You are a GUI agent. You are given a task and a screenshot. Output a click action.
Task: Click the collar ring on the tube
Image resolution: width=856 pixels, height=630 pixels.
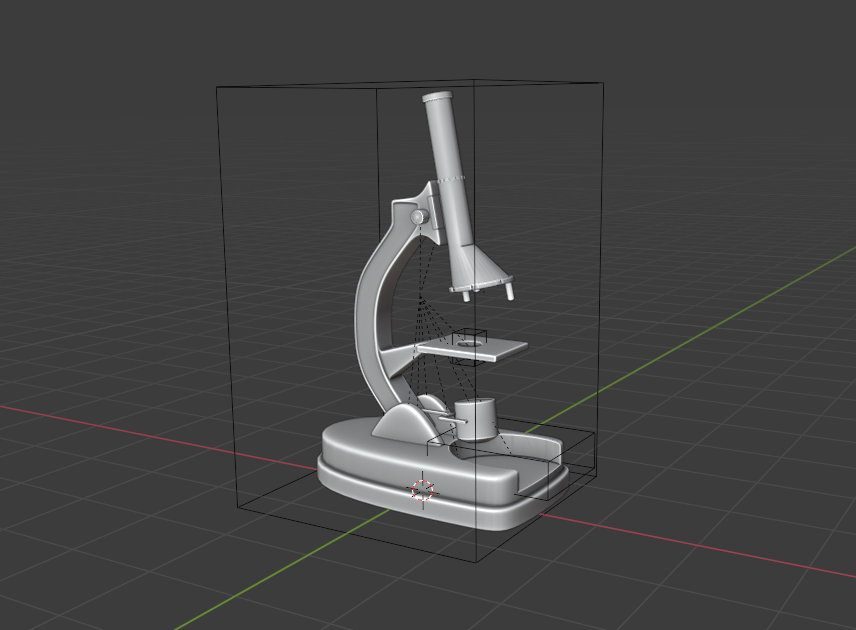[x=450, y=179]
